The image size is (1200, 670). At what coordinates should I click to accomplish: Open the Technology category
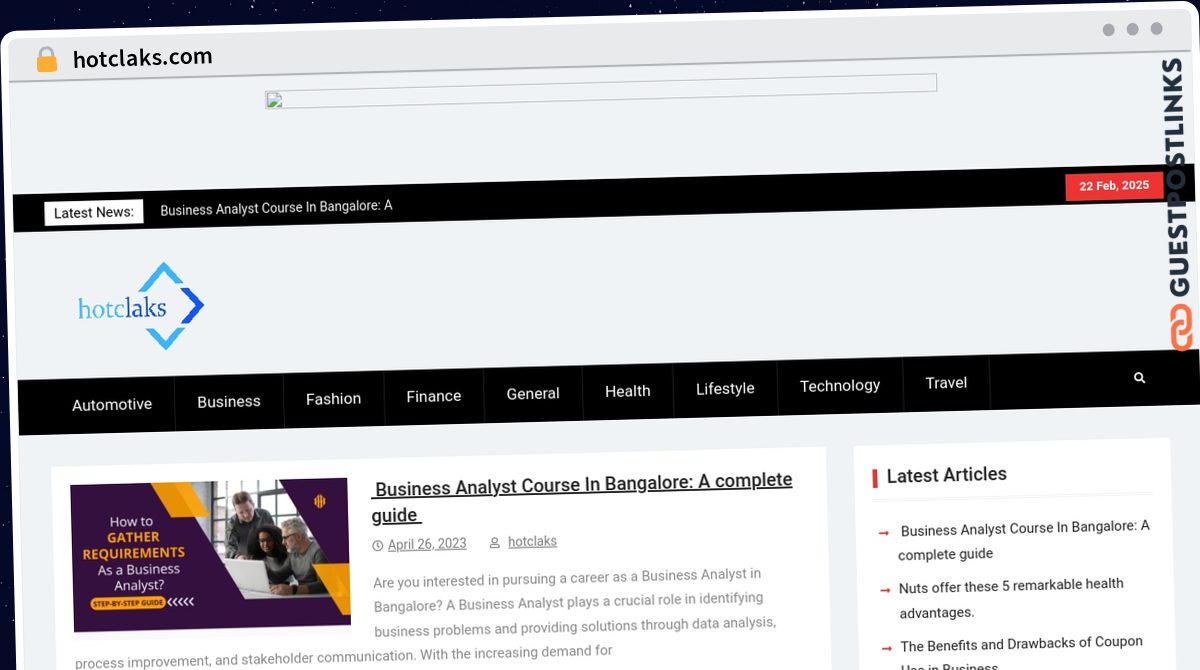pos(840,385)
